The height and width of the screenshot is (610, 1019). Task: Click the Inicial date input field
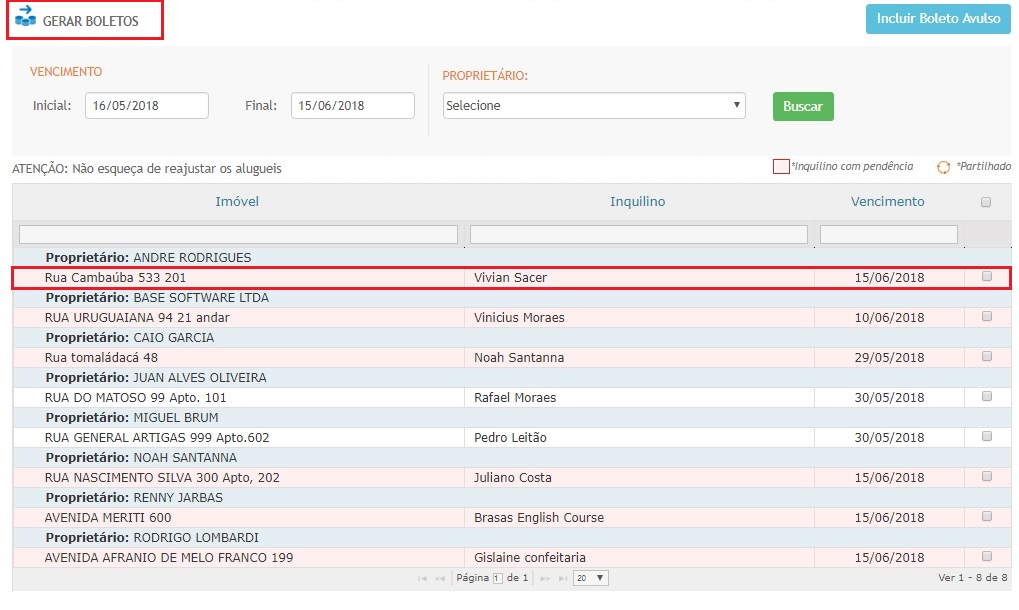click(x=146, y=106)
